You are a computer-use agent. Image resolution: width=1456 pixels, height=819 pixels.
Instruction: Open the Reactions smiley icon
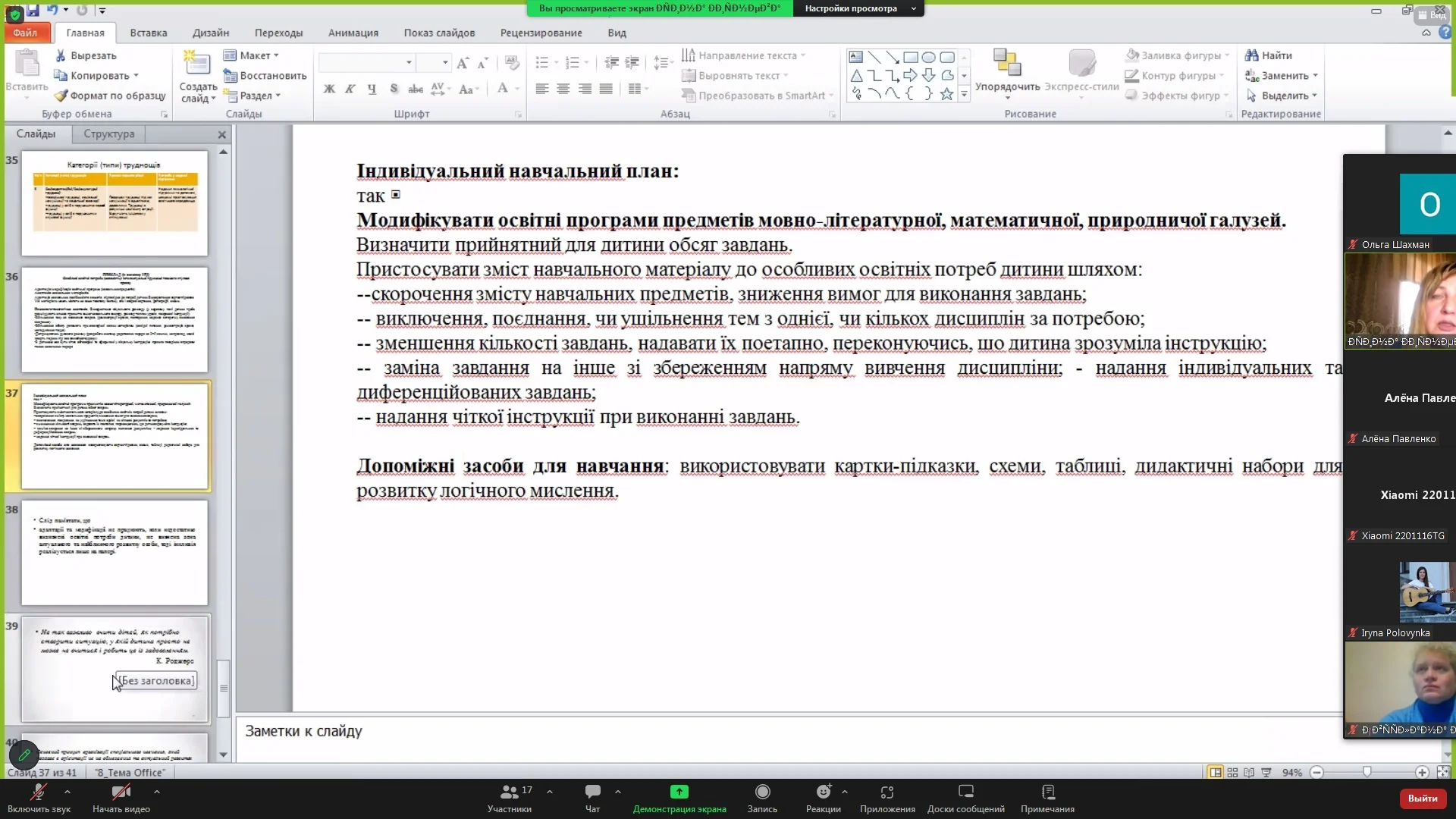tap(823, 792)
